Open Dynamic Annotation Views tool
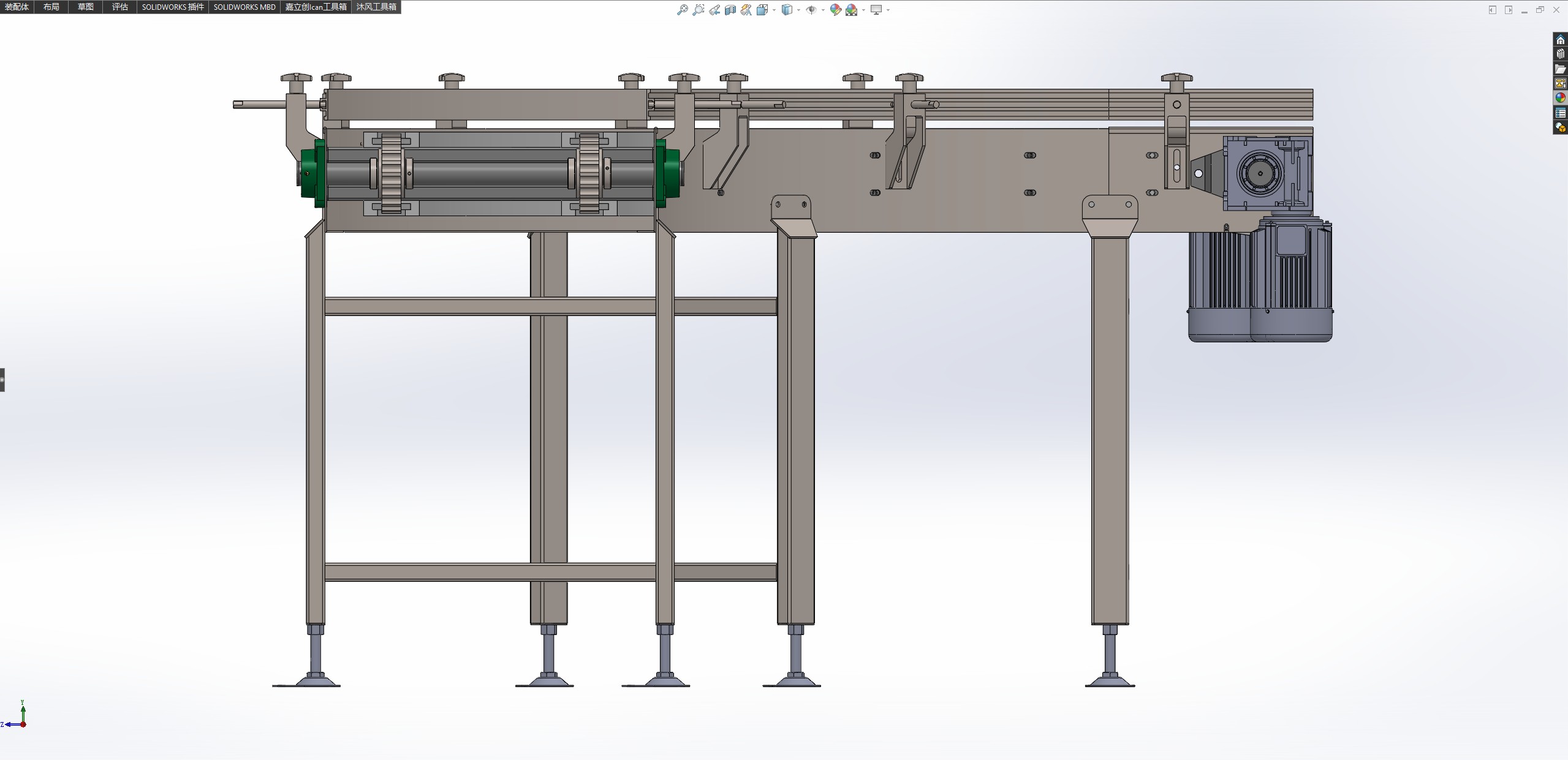 pyautogui.click(x=746, y=10)
